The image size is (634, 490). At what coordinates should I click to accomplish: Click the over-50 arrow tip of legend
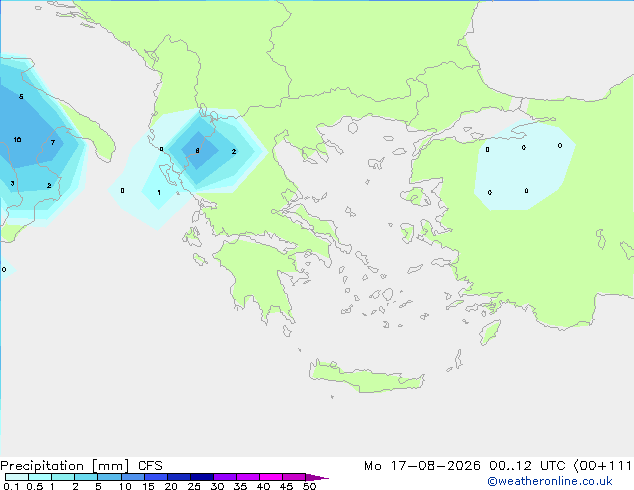318,477
